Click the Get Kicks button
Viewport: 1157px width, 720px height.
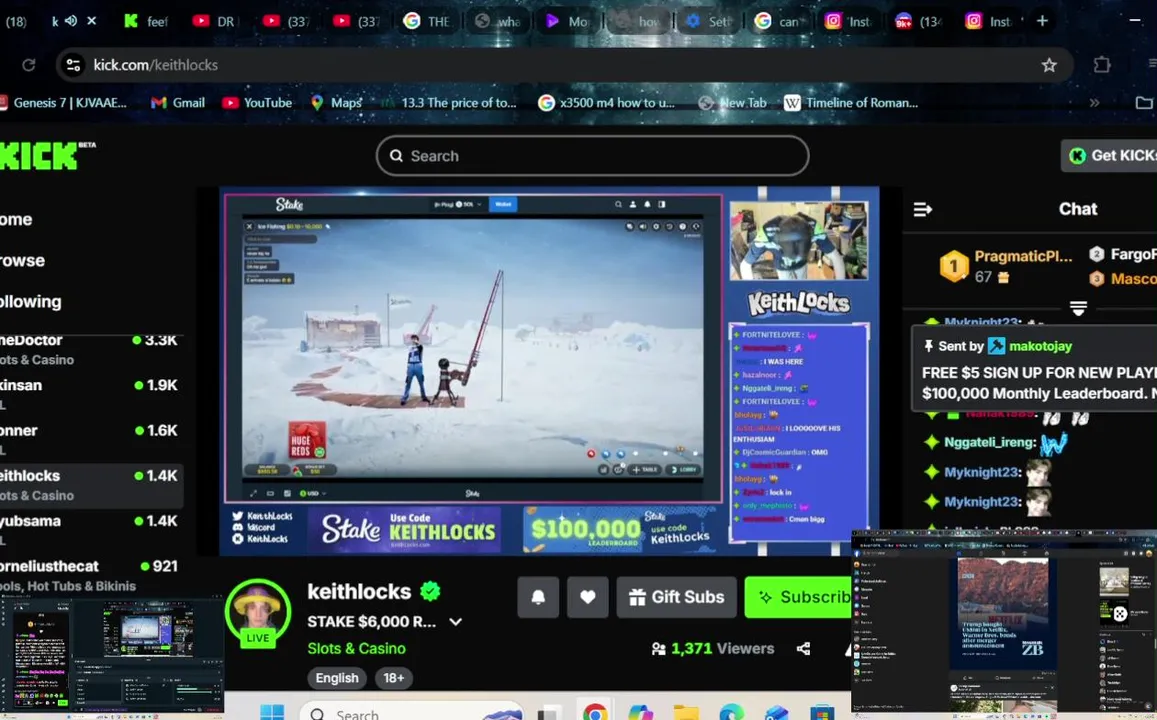1109,156
